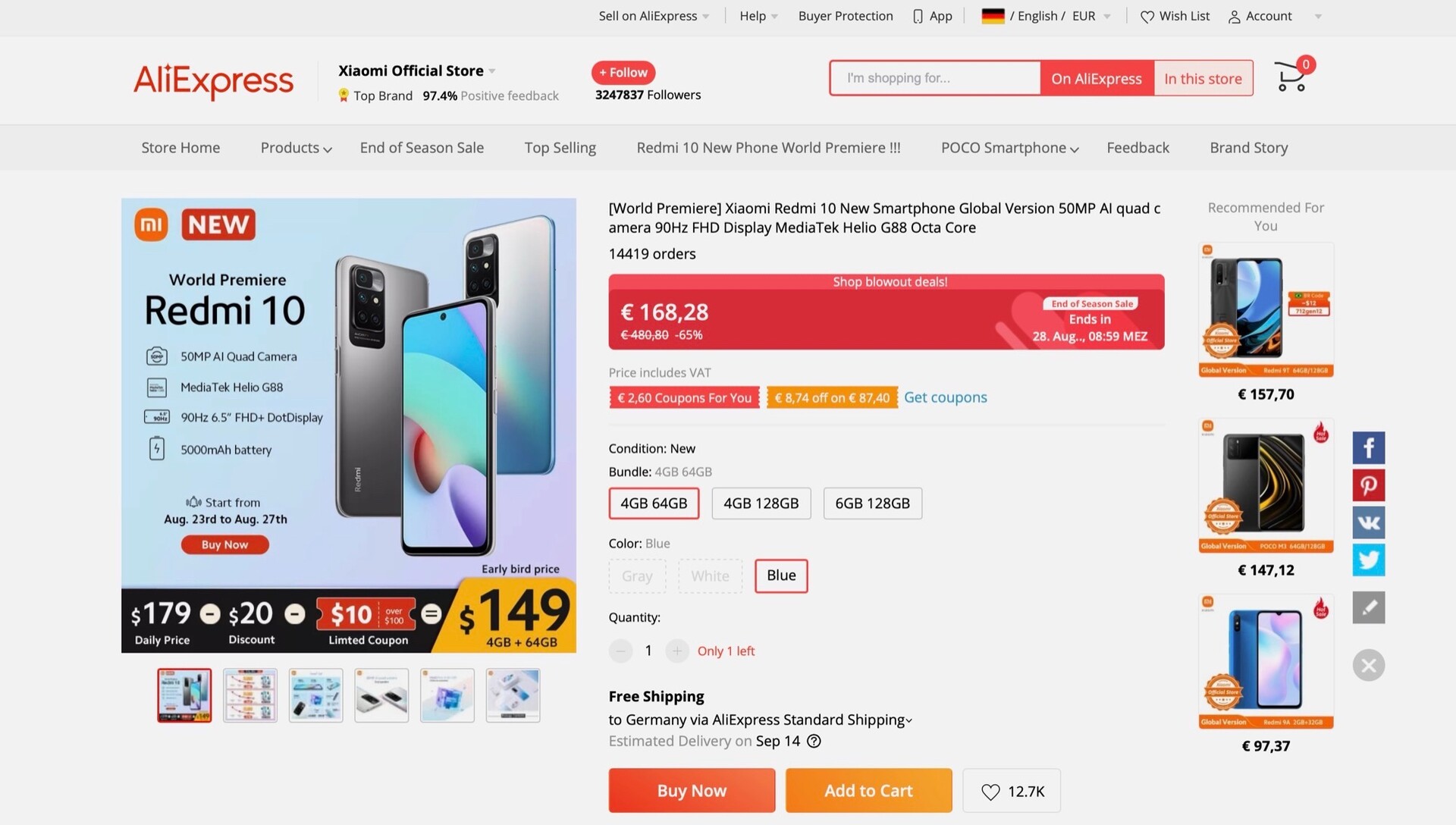The height and width of the screenshot is (825, 1456).
Task: Click the pencil edit icon
Action: pos(1368,607)
